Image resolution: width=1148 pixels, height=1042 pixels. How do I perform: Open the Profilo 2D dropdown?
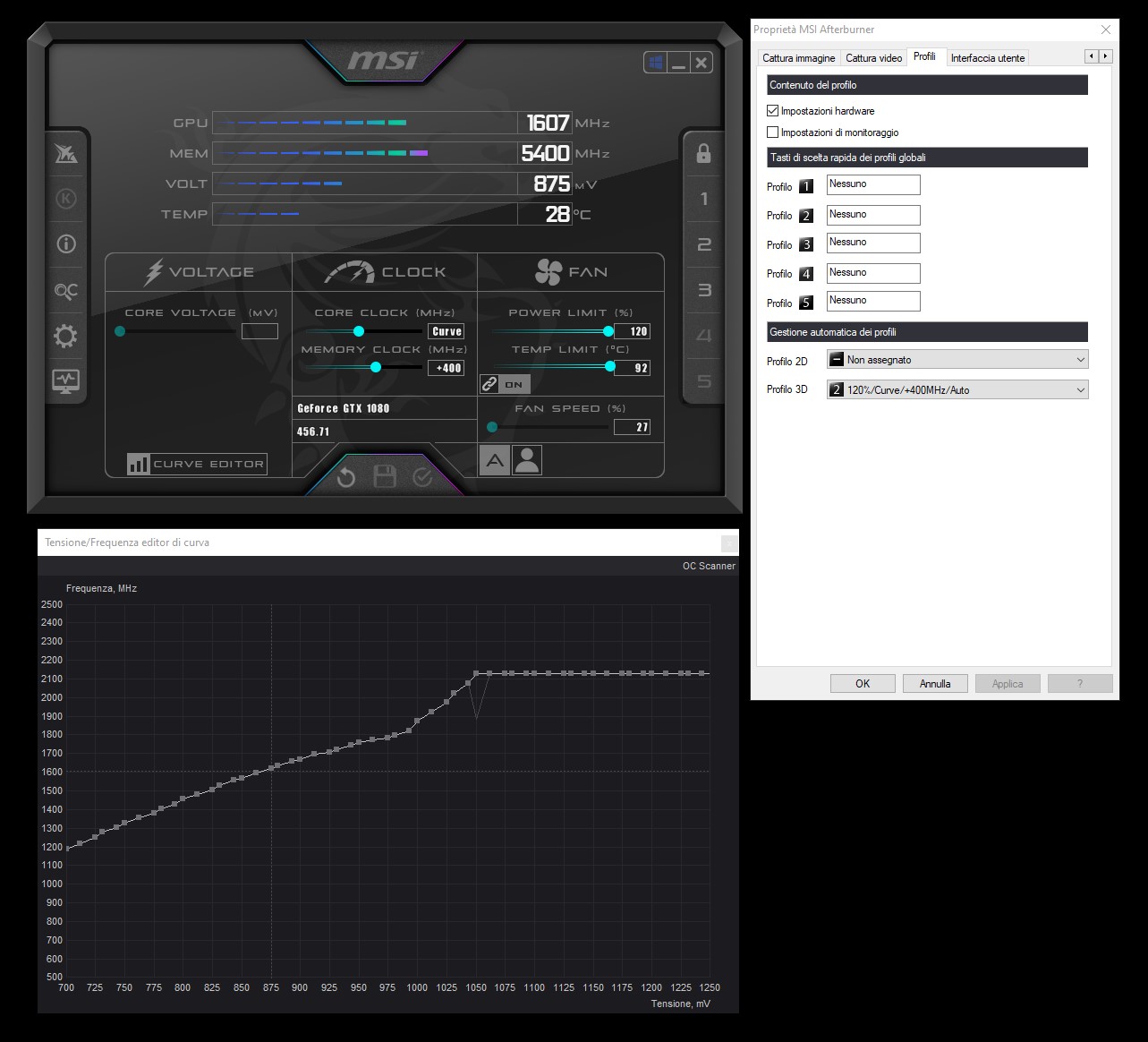[x=957, y=360]
